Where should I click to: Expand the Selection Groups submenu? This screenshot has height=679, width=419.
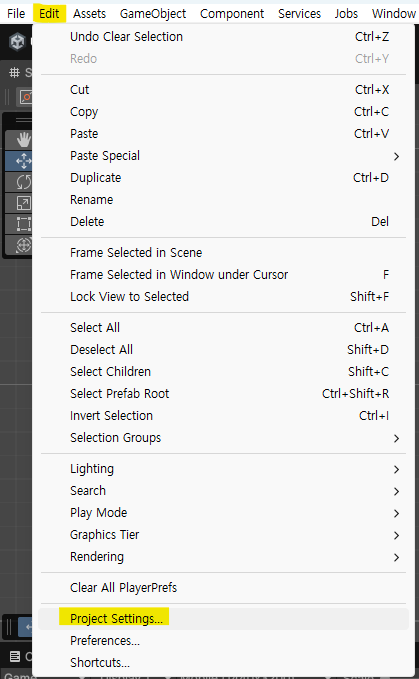(223, 438)
